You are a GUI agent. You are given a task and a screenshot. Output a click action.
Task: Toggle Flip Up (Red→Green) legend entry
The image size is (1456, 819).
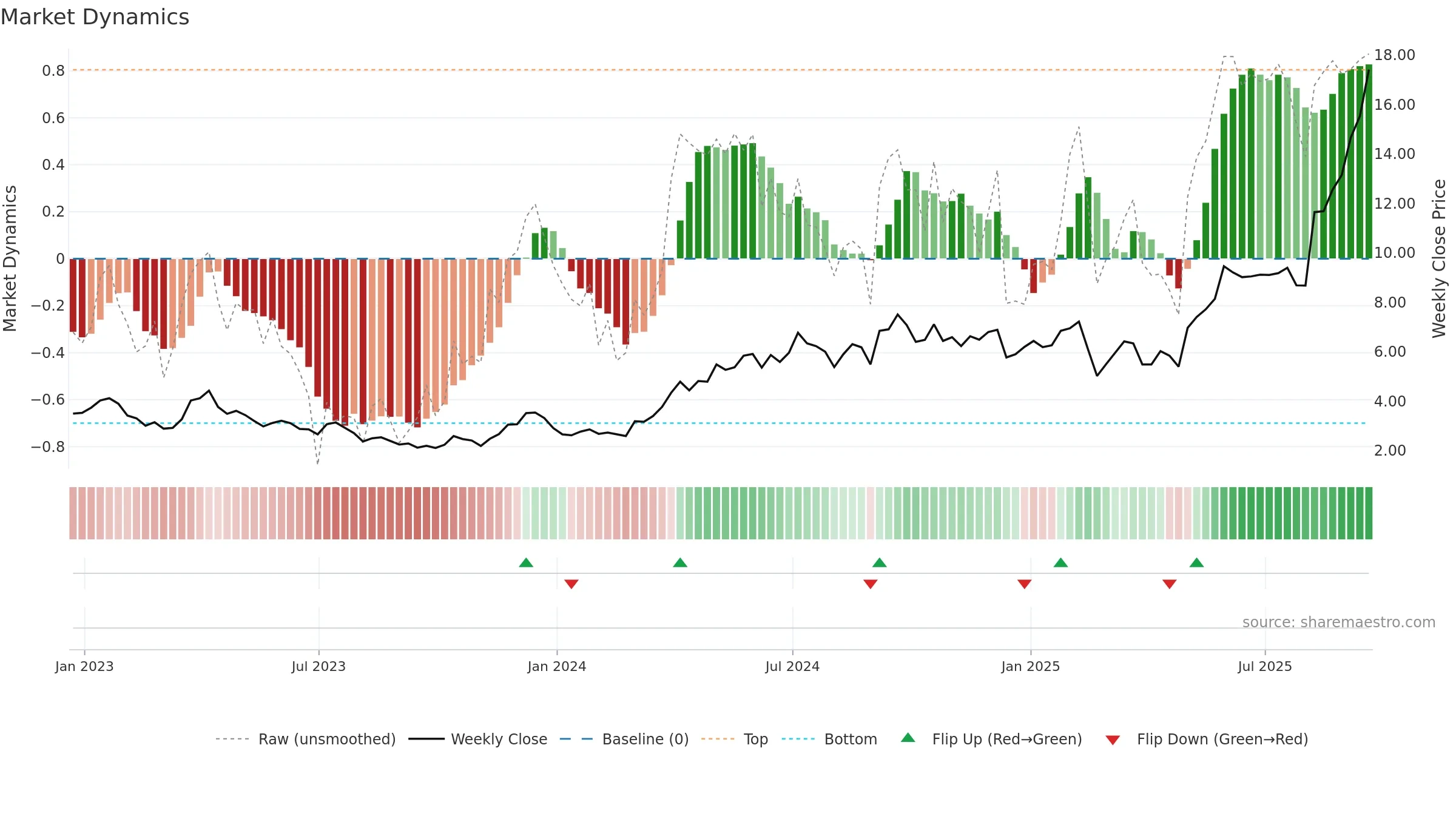click(x=991, y=739)
